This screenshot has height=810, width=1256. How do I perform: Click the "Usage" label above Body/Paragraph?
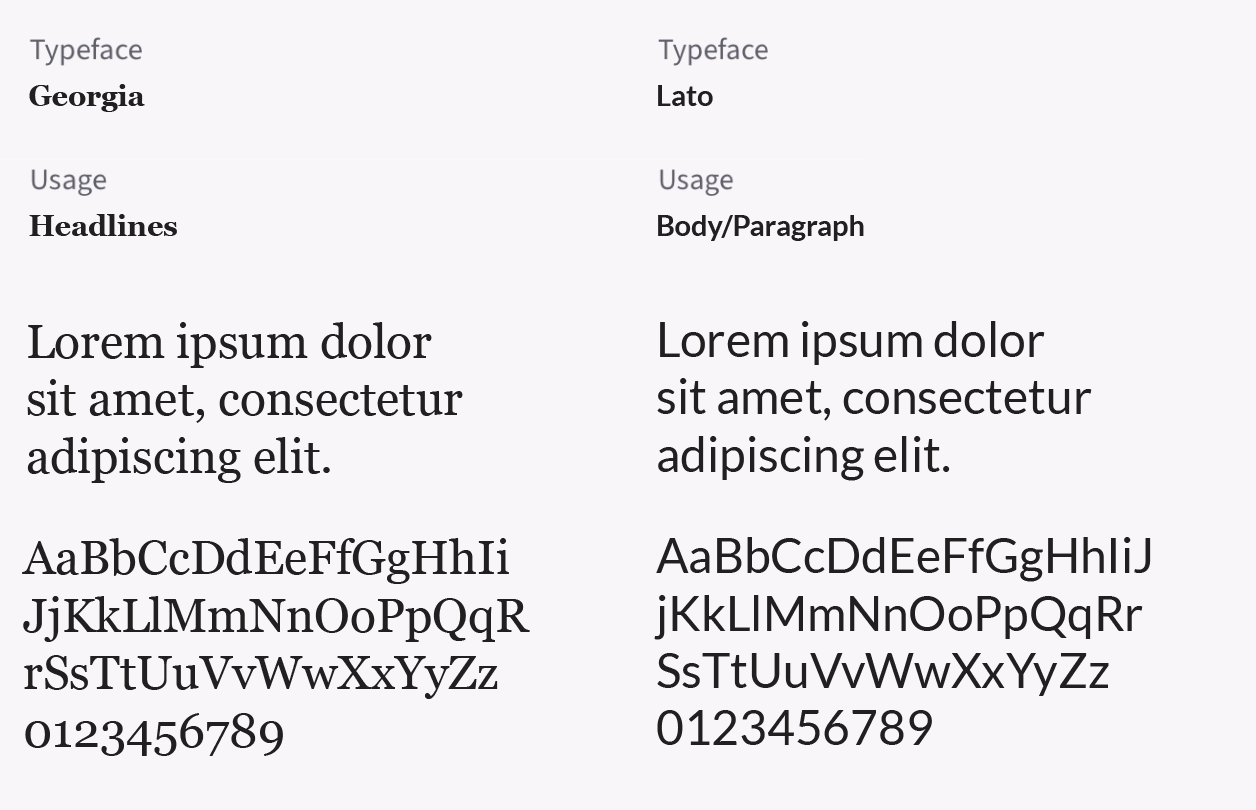coord(696,180)
